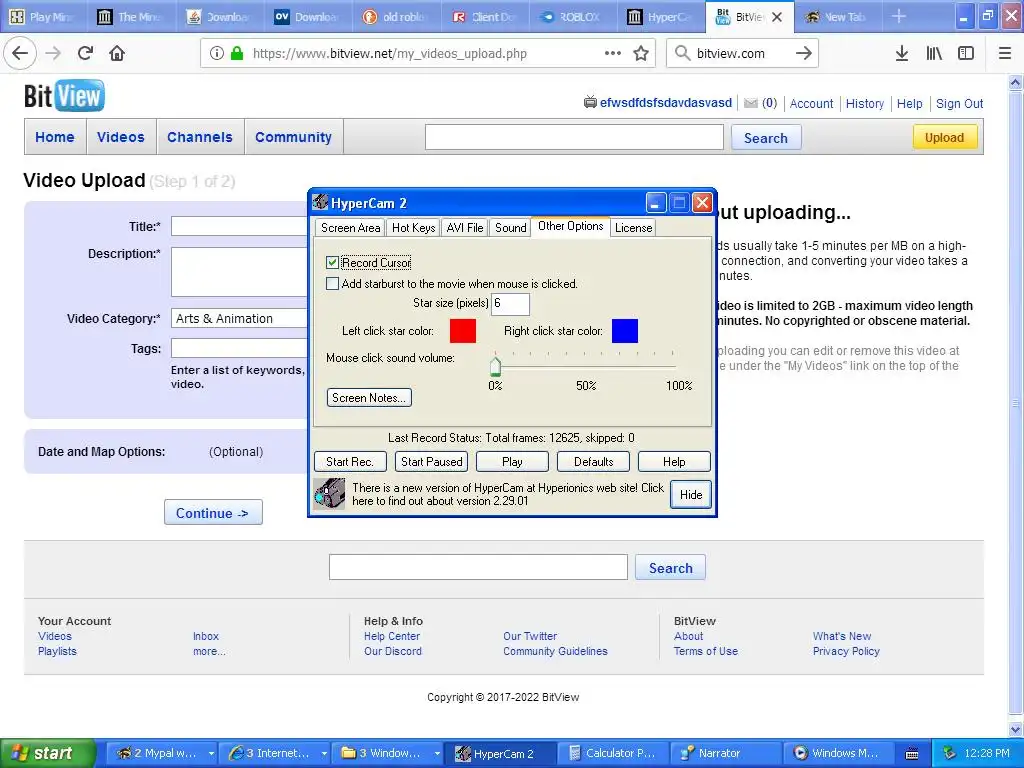Submit search with the go arrow
1024x768 pixels.
(804, 54)
